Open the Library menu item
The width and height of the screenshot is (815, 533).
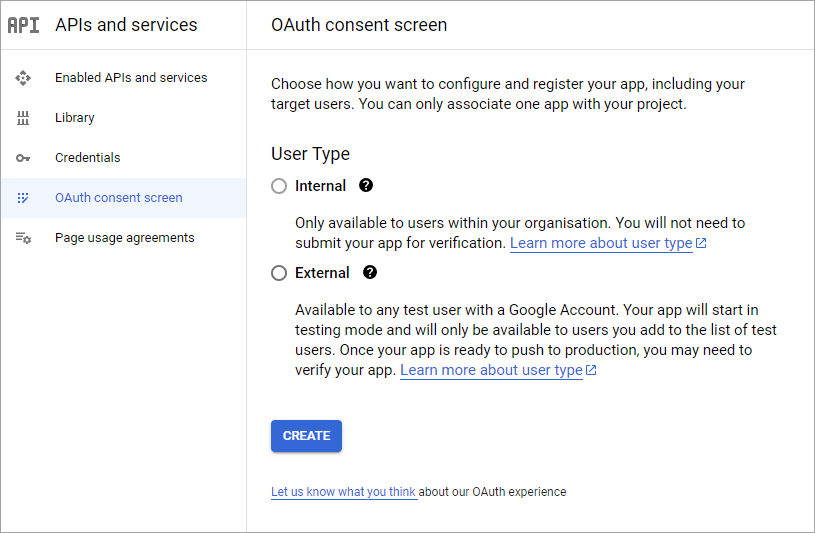pyautogui.click(x=75, y=118)
